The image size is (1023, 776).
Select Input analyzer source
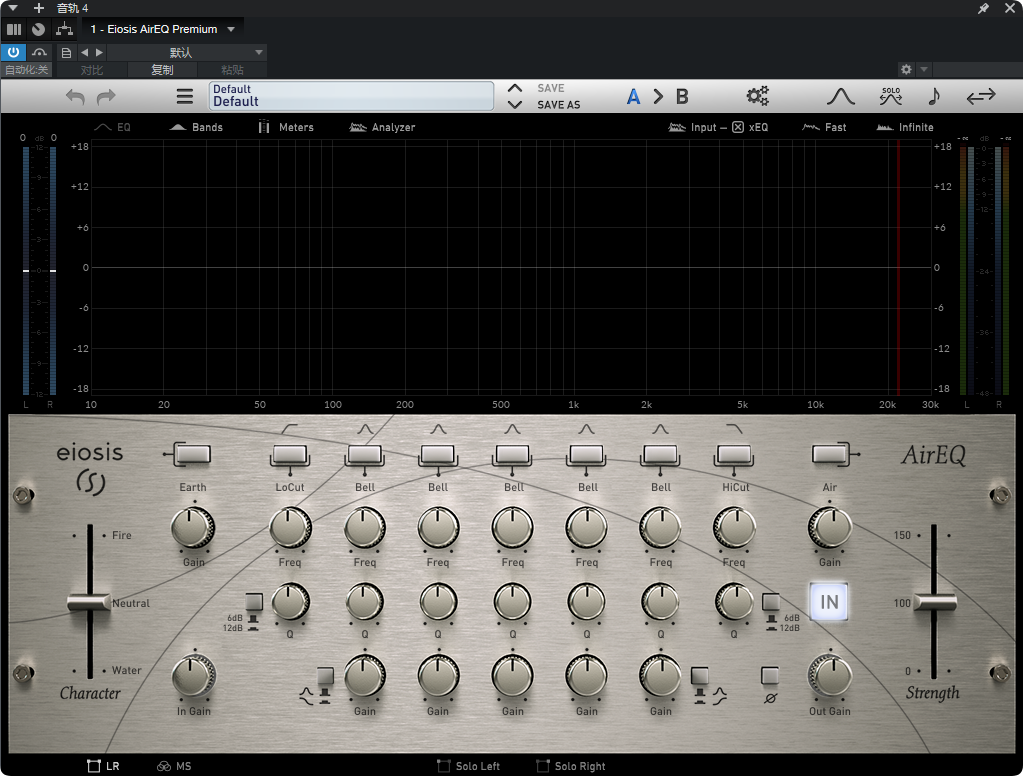click(693, 127)
